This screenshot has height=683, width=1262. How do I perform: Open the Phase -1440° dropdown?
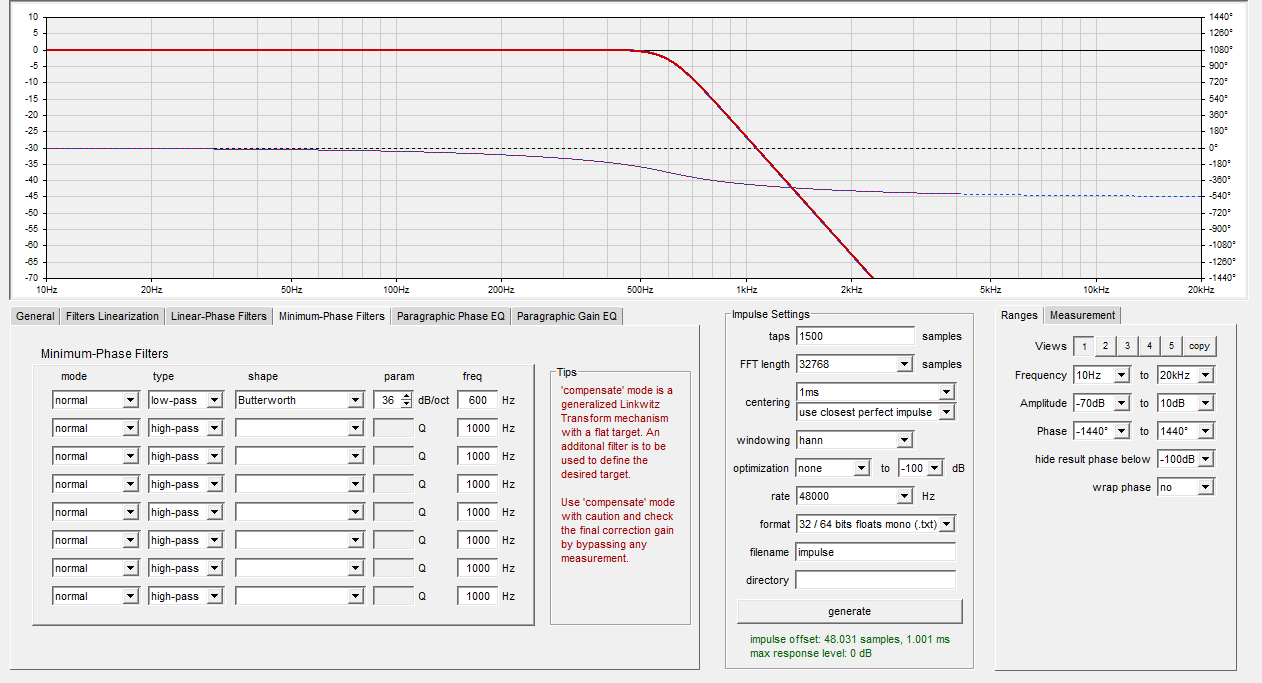click(x=1101, y=431)
